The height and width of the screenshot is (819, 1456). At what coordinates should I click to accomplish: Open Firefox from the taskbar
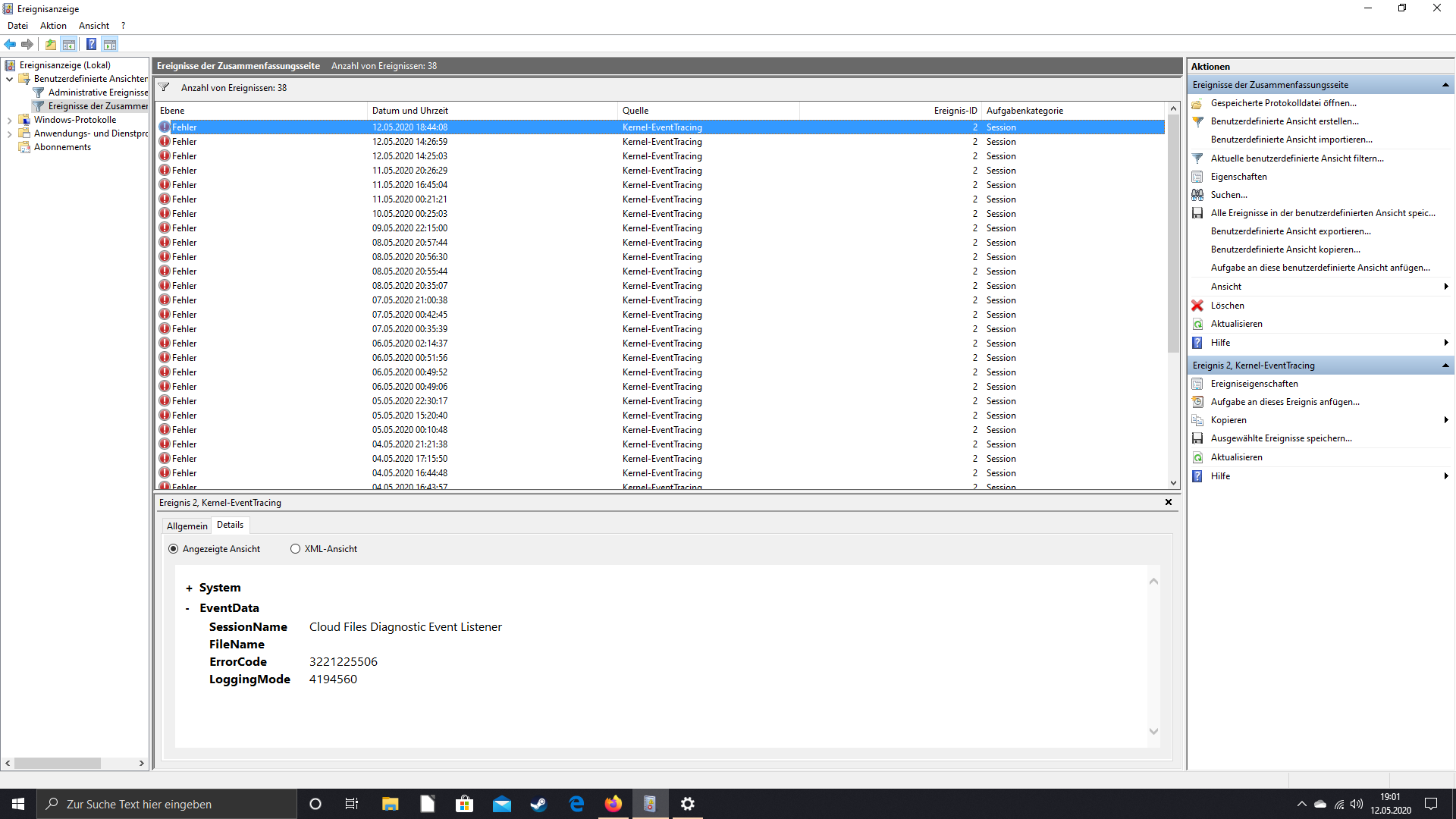click(613, 804)
